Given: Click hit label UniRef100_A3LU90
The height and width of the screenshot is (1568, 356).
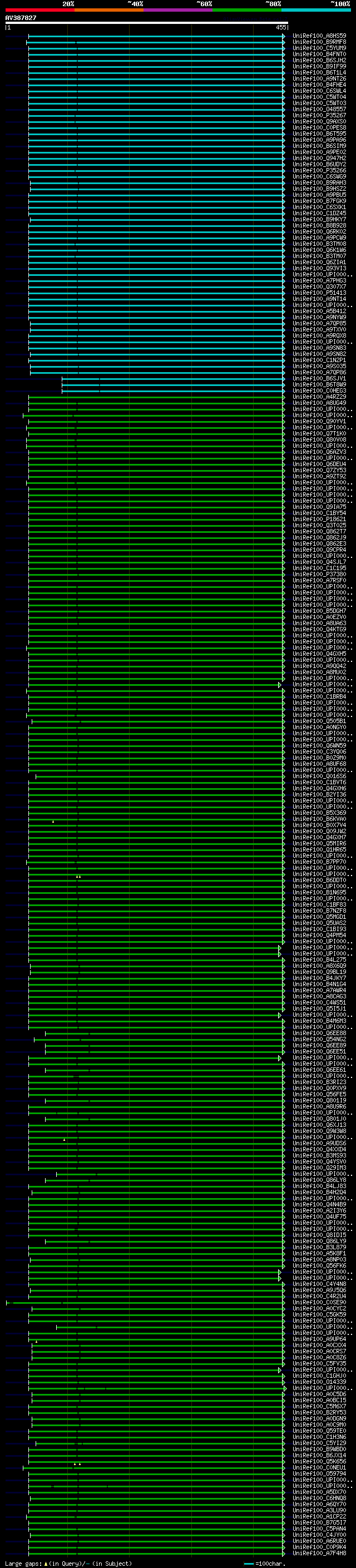Looking at the screenshot, I should coord(319,1510).
